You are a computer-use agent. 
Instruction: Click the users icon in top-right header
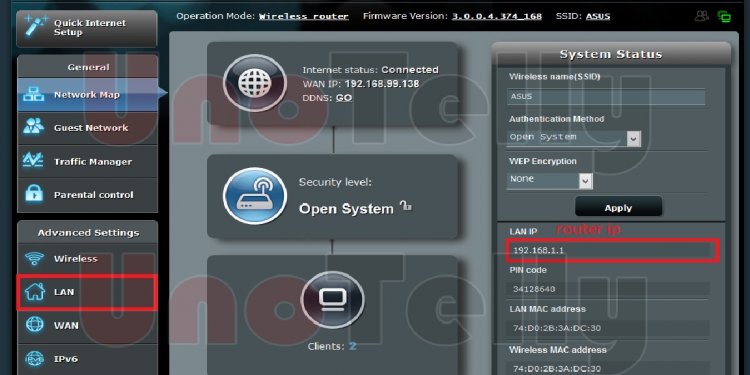702,16
